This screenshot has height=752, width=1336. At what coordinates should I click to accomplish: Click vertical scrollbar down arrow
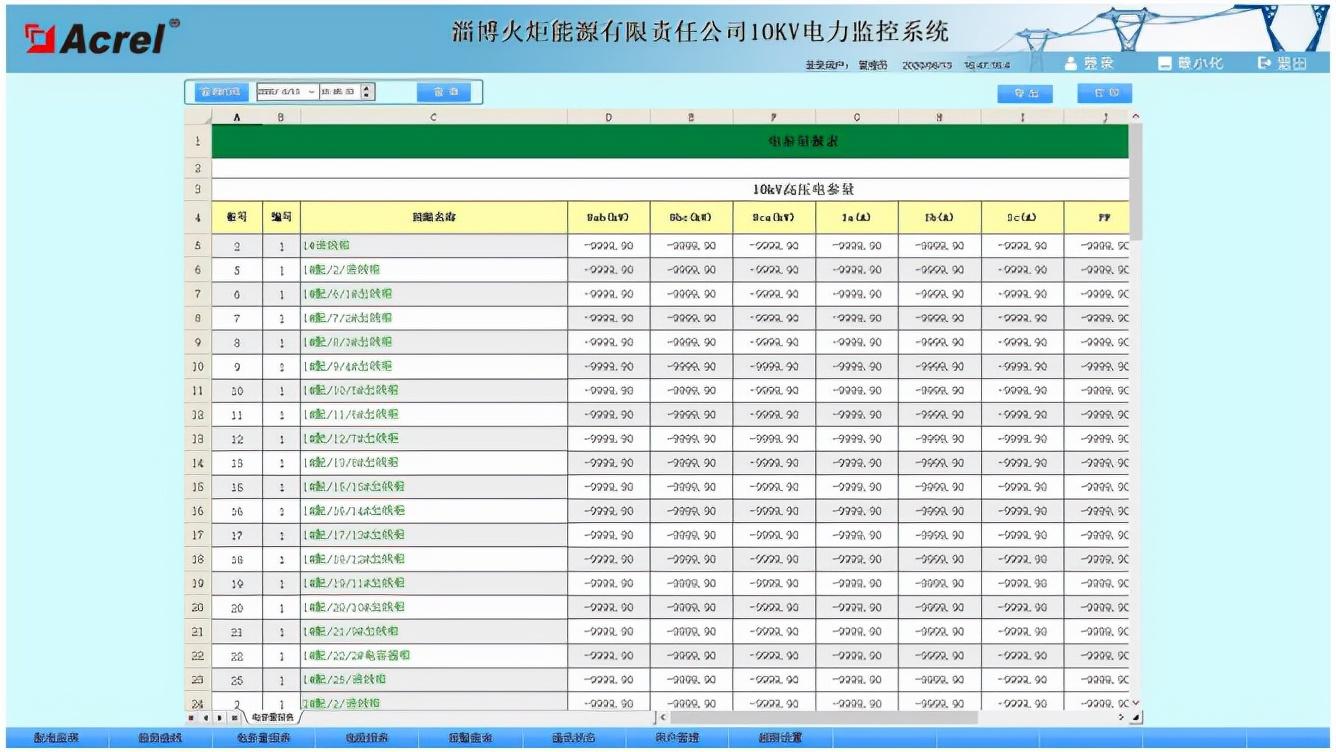(x=1135, y=703)
